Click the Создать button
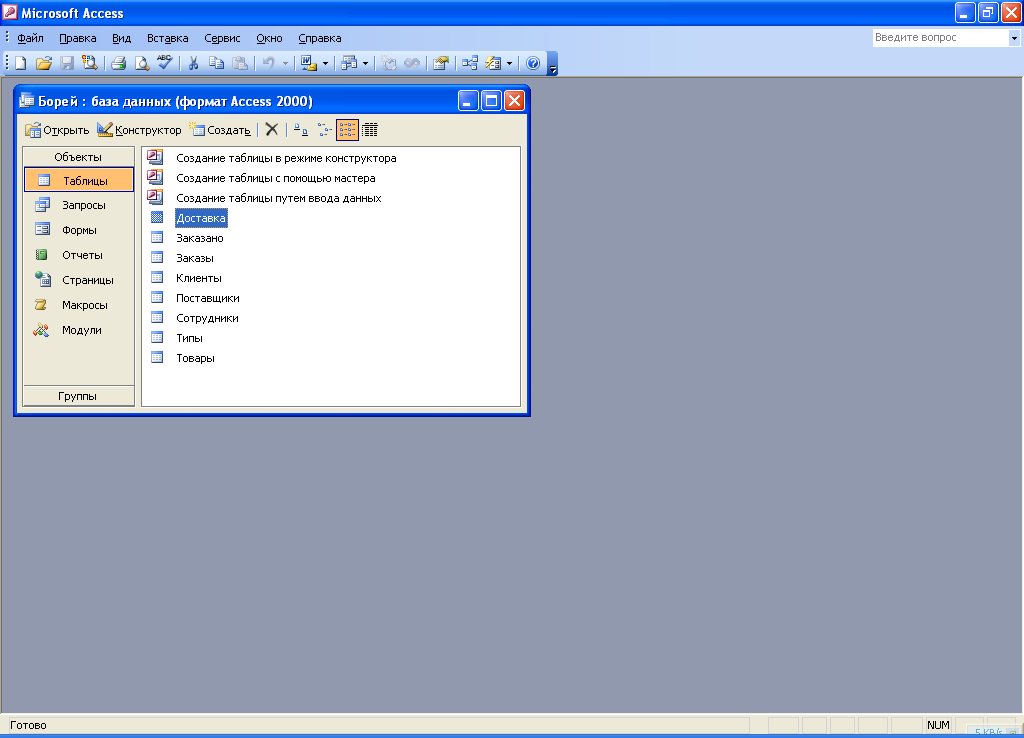The width and height of the screenshot is (1024, 738). coord(220,130)
